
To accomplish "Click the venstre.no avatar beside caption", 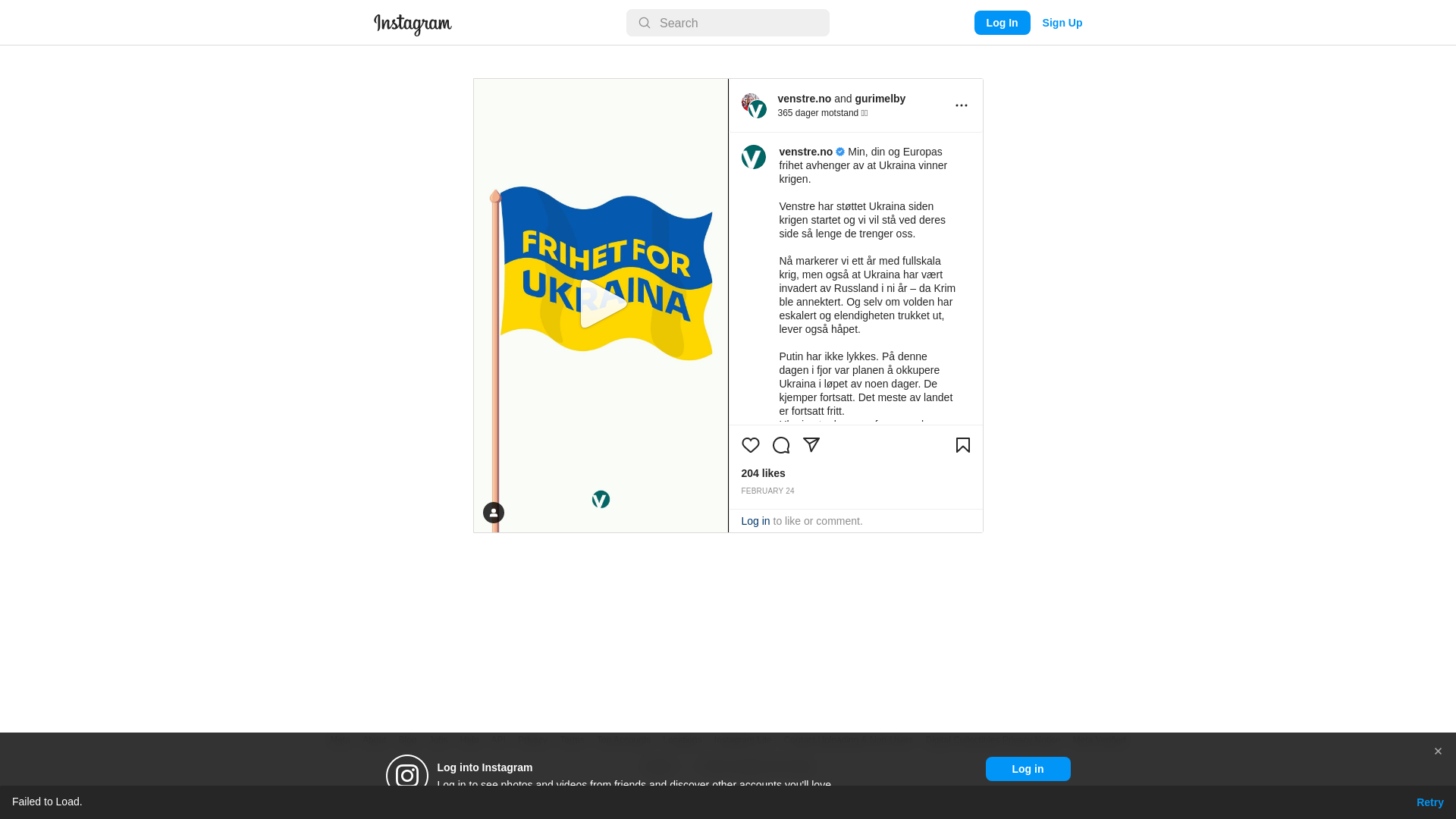I will 754,157.
